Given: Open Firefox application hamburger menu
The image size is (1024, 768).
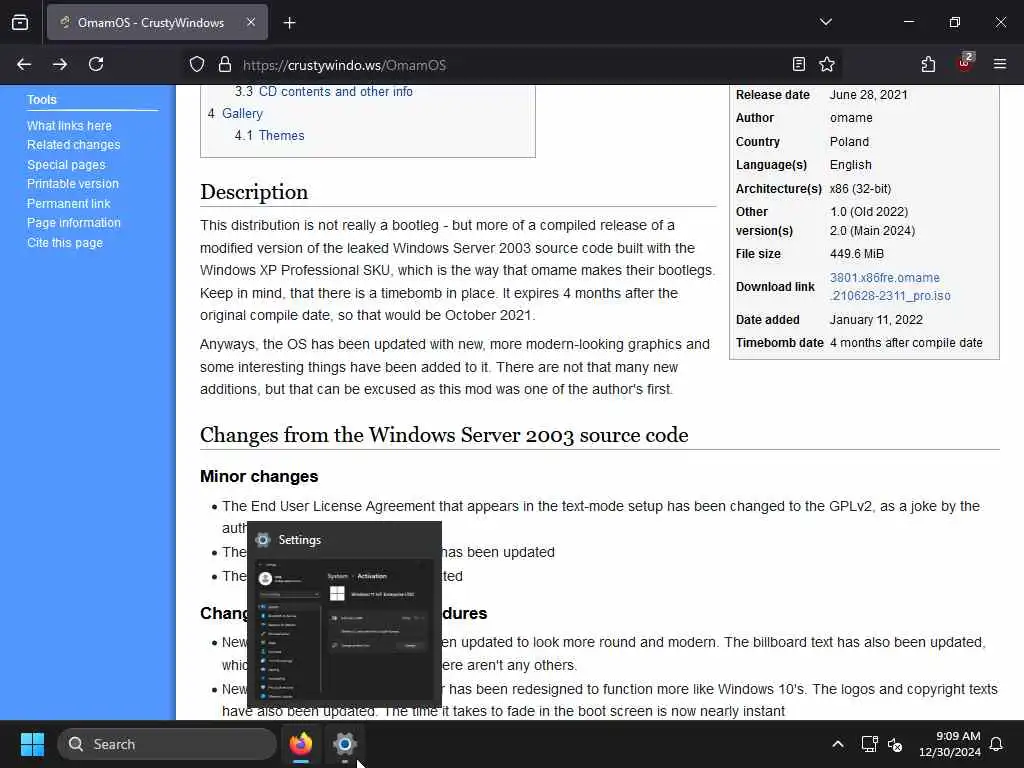Looking at the screenshot, I should pyautogui.click(x=999, y=64).
